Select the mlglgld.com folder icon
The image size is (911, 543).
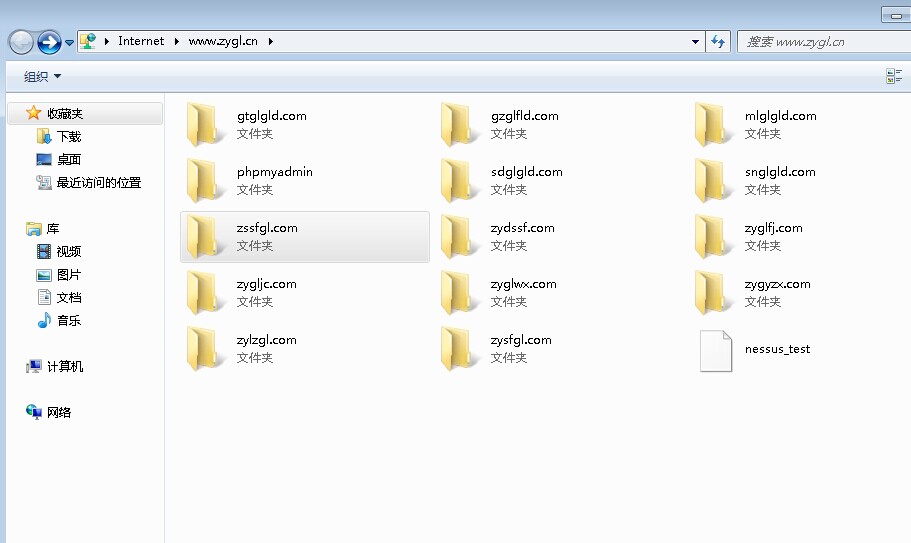712,124
